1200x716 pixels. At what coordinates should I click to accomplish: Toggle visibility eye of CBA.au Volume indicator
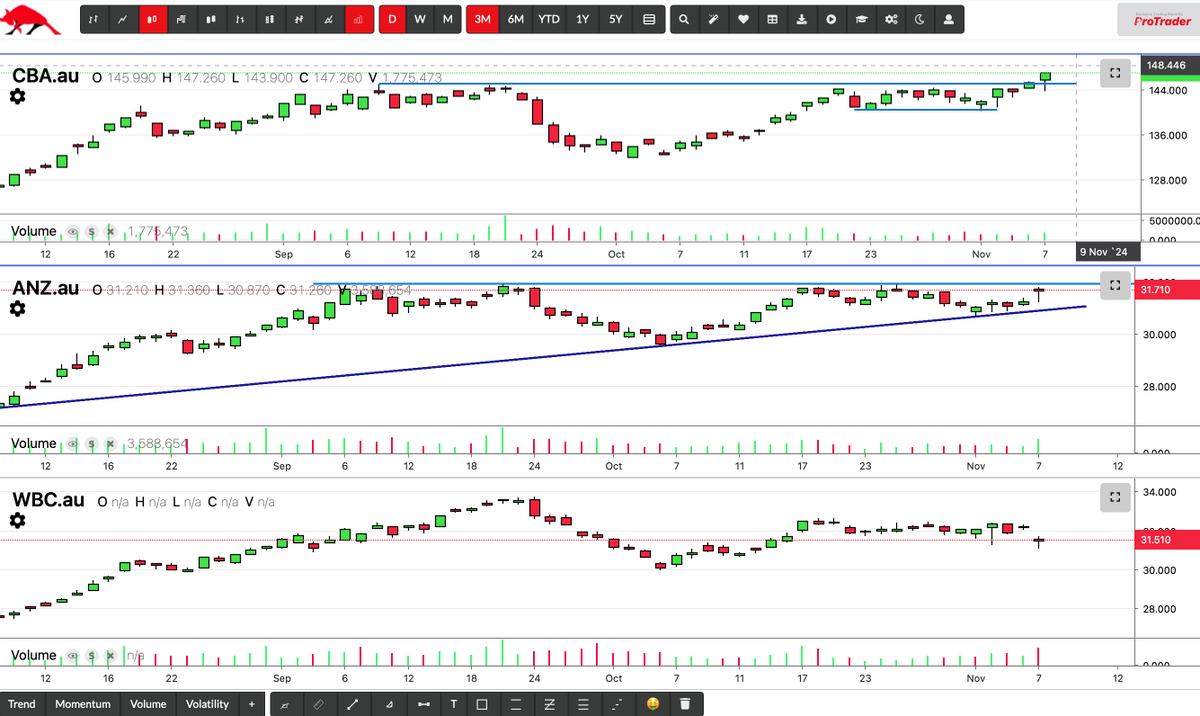point(72,231)
